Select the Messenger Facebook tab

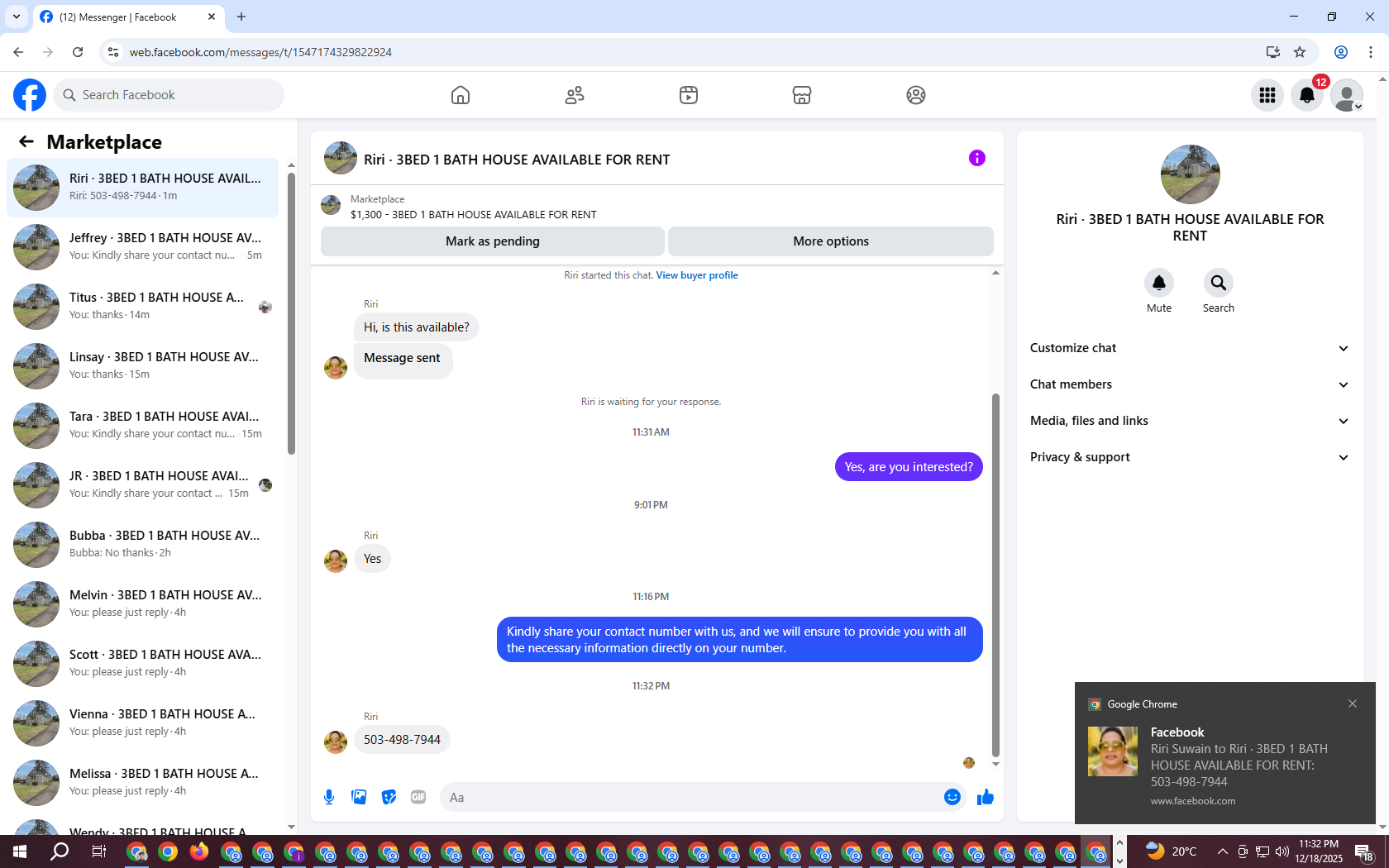tap(129, 17)
